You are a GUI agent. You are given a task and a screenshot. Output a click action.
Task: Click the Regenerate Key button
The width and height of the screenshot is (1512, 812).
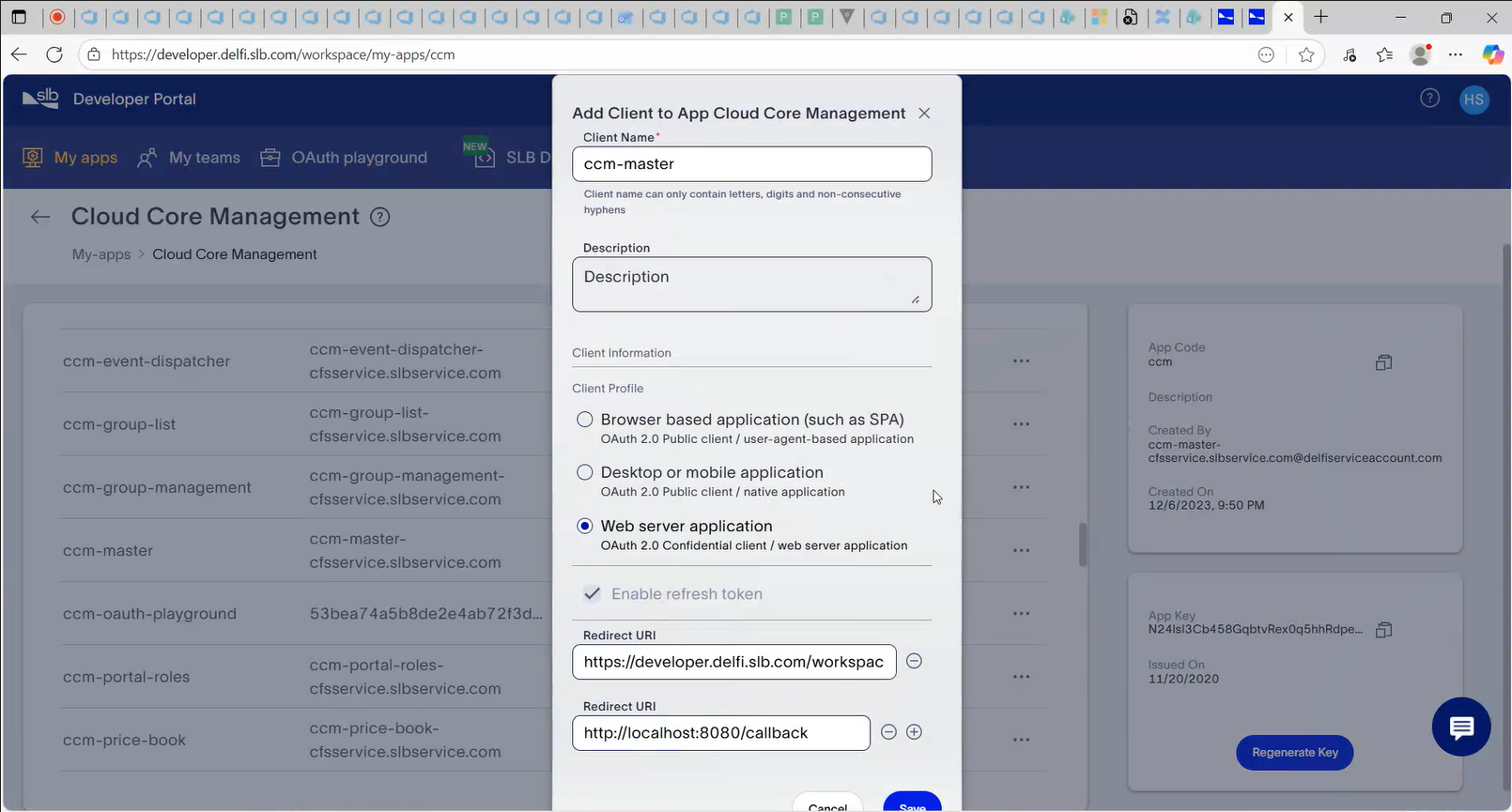point(1295,752)
